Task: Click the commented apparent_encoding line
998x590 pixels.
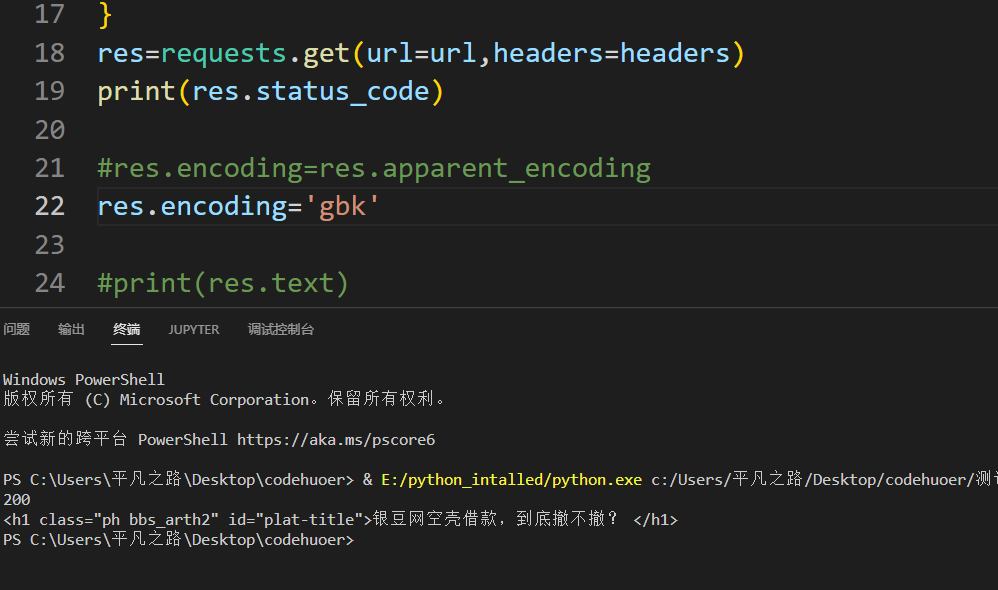Action: [374, 168]
